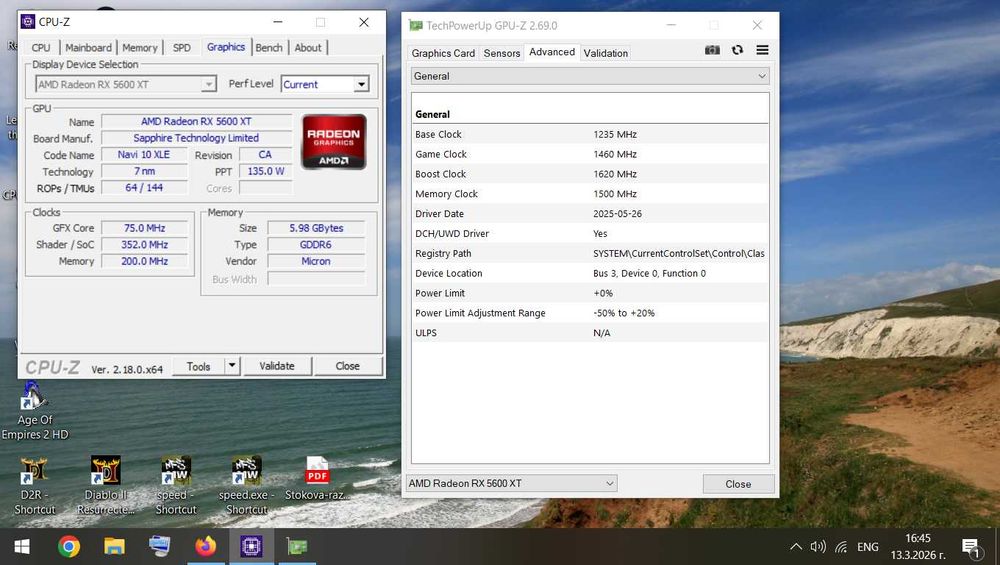The width and height of the screenshot is (1000, 565).
Task: Click the GPU-Z title bar app icon
Action: click(416, 26)
